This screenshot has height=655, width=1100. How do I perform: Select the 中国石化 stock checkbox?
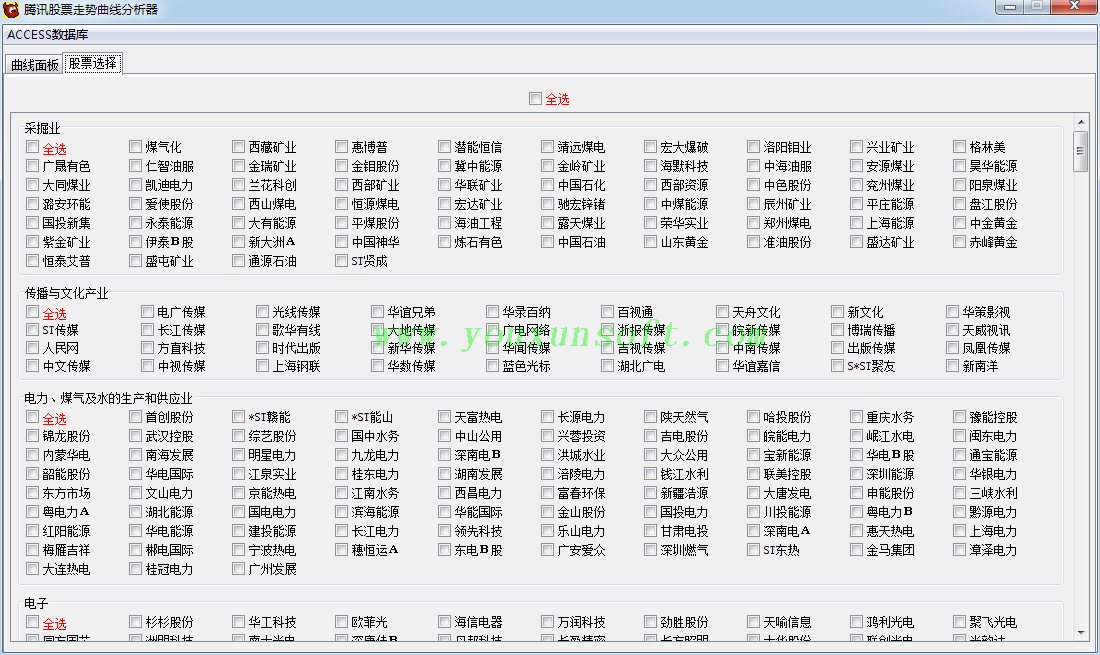(547, 185)
